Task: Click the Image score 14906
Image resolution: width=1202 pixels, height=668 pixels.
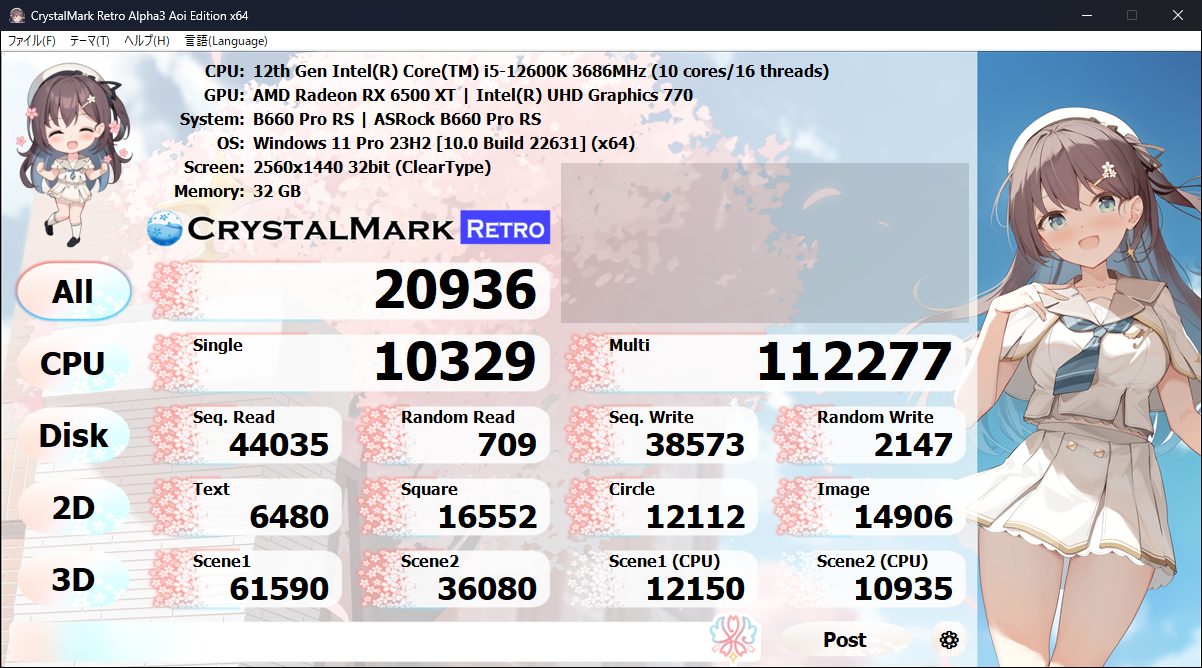Action: (903, 517)
